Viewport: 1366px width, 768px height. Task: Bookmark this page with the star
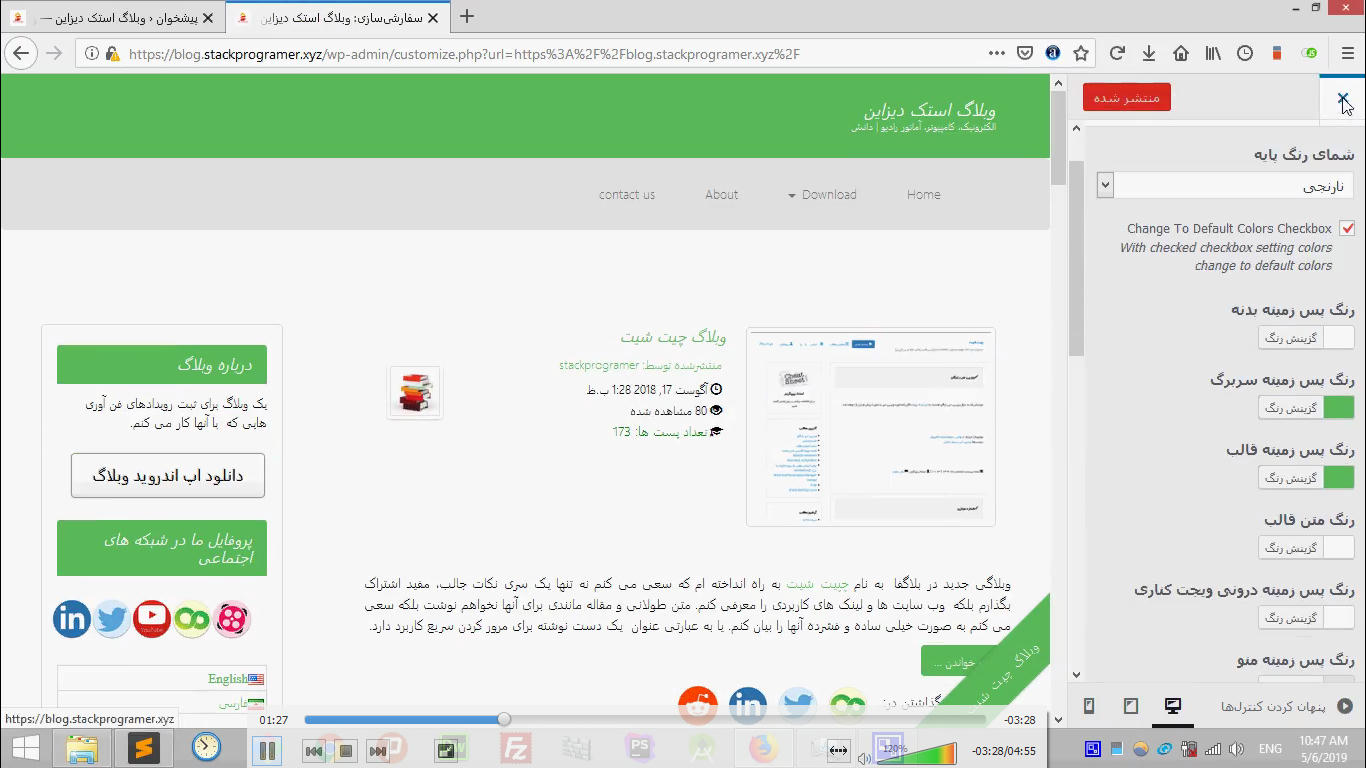pyautogui.click(x=1081, y=54)
